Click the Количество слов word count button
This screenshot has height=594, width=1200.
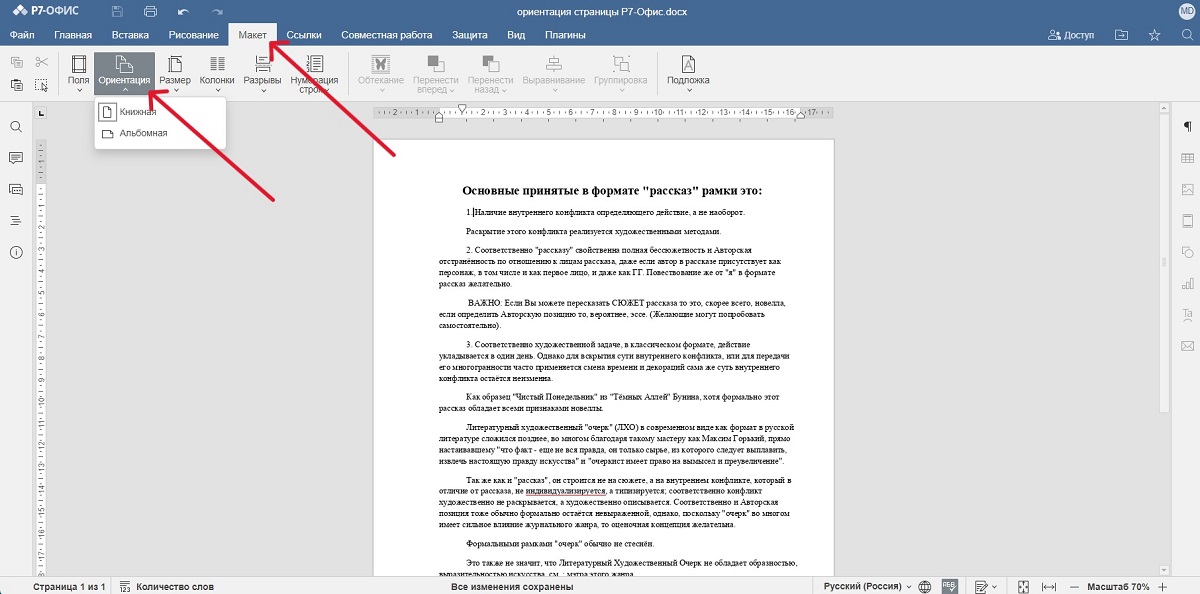(x=166, y=586)
